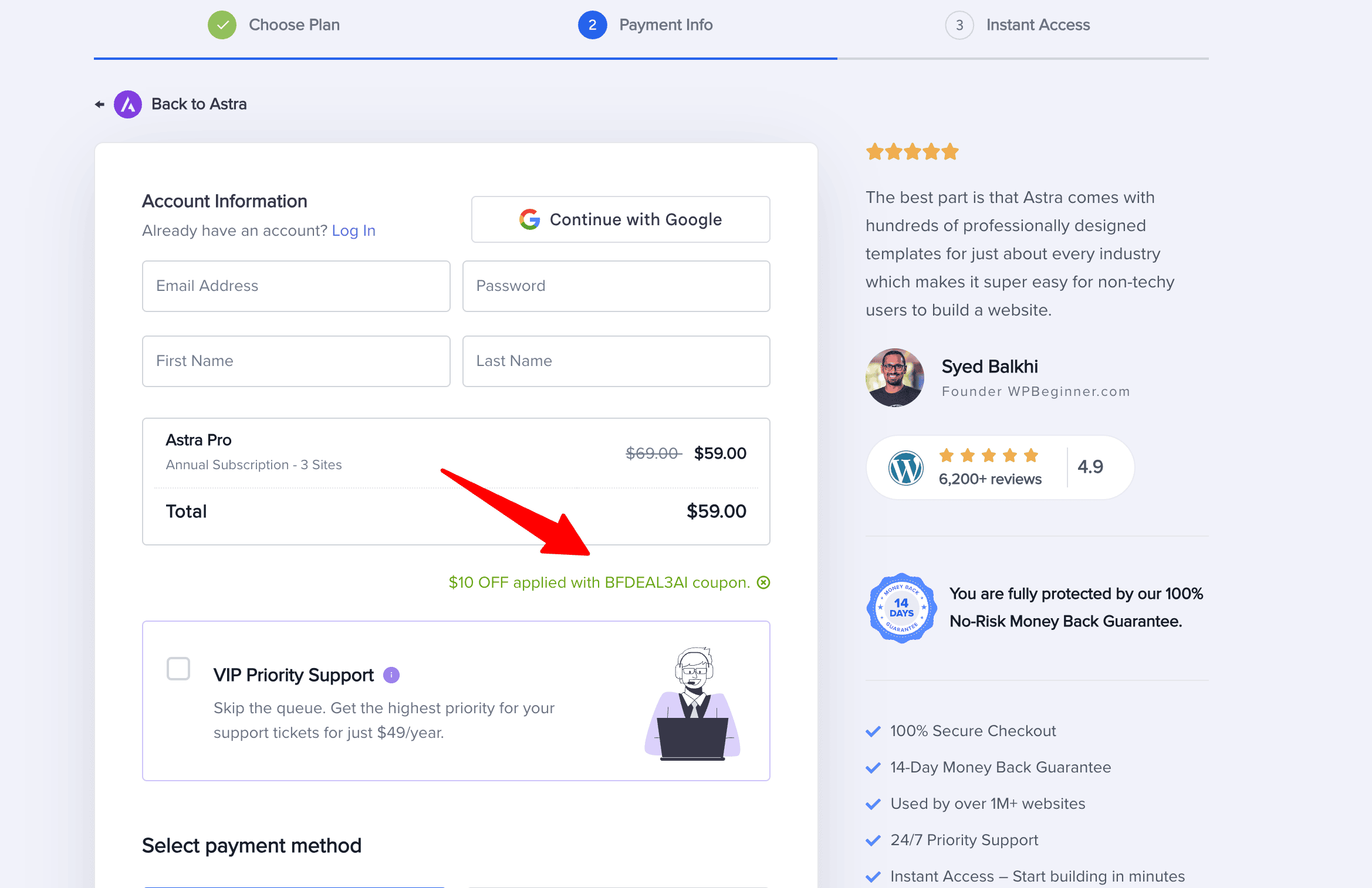This screenshot has width=1372, height=888.
Task: Click the stars above 6,200+ reviews
Action: click(989, 455)
